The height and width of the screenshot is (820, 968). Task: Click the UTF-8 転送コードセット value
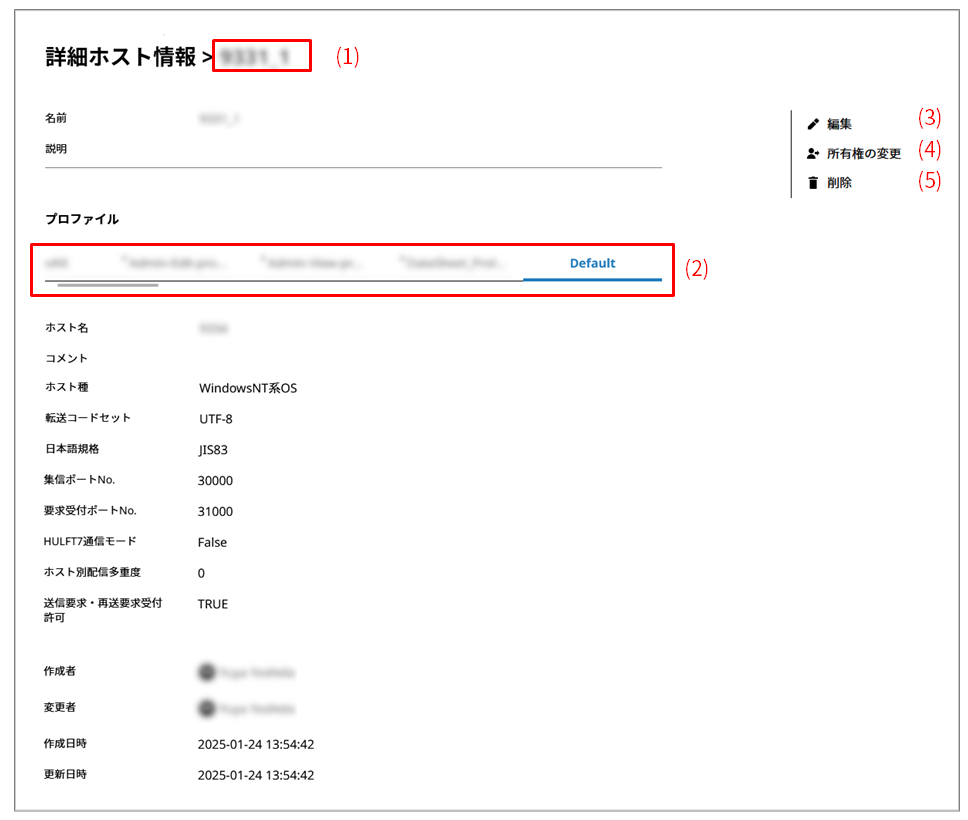215,419
